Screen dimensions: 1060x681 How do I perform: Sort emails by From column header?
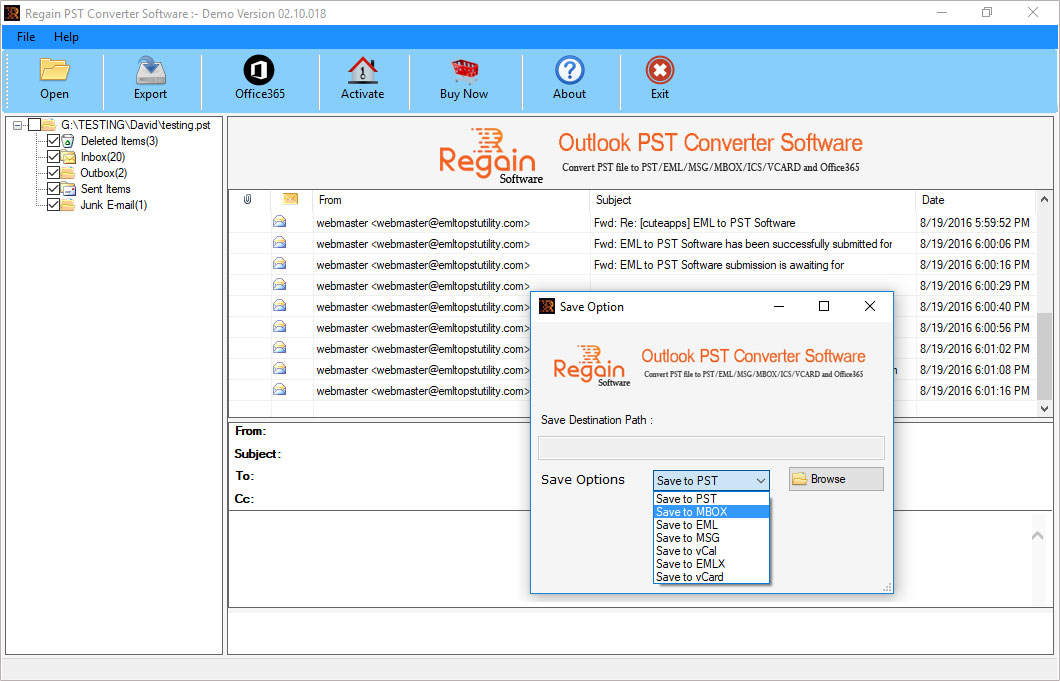[451, 199]
